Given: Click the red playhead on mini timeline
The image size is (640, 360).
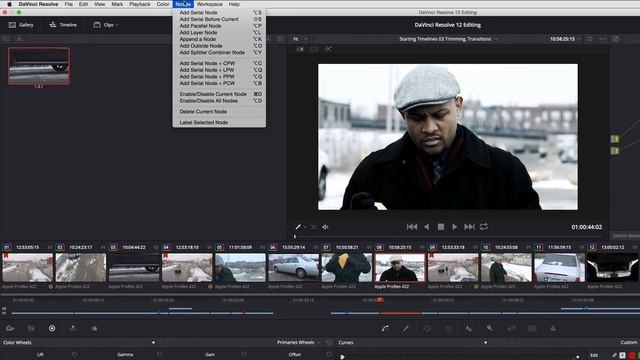Looking at the screenshot, I should pyautogui.click(x=380, y=300).
